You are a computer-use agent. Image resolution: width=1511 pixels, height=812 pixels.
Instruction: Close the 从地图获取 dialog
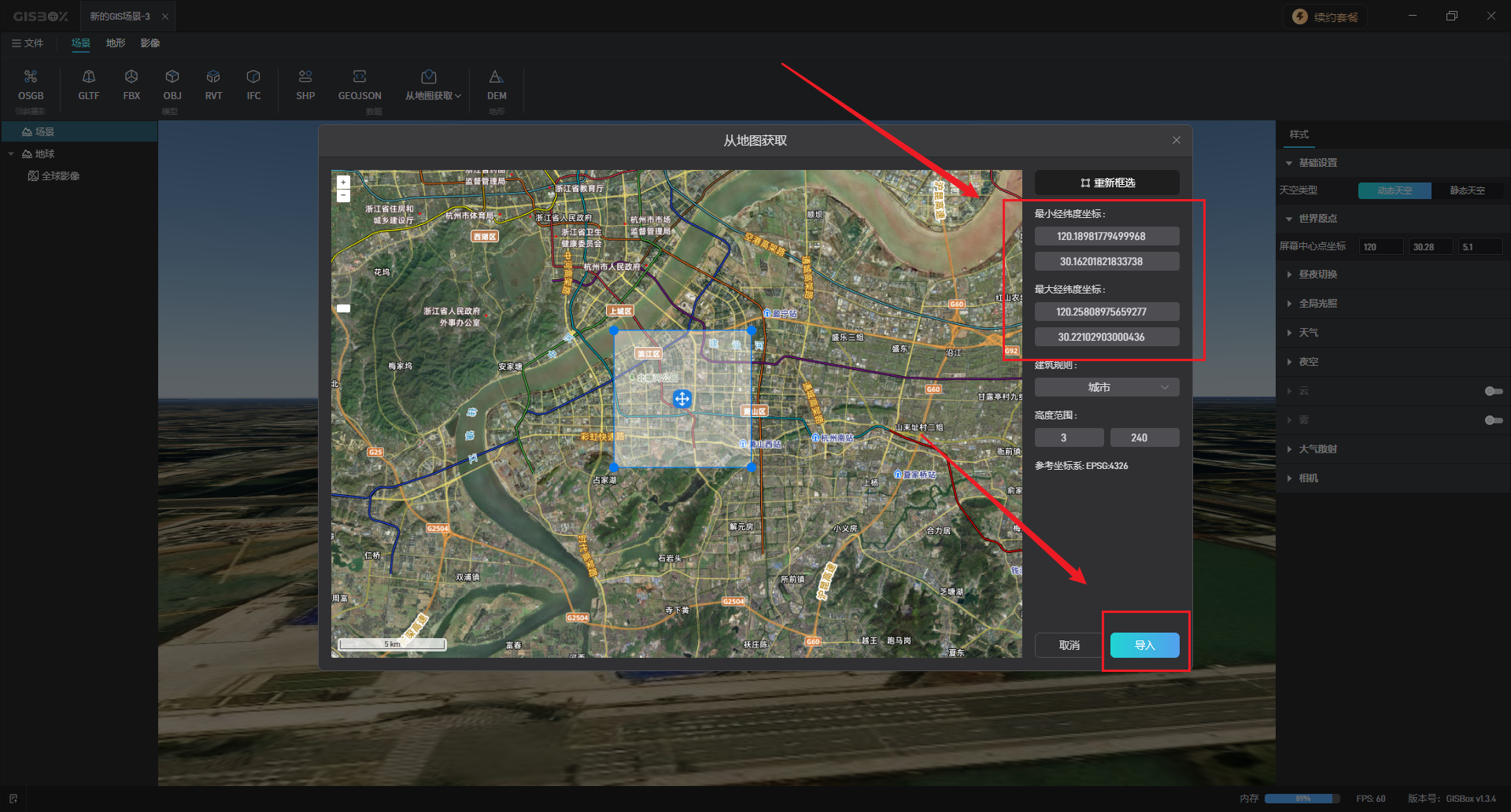[1177, 140]
